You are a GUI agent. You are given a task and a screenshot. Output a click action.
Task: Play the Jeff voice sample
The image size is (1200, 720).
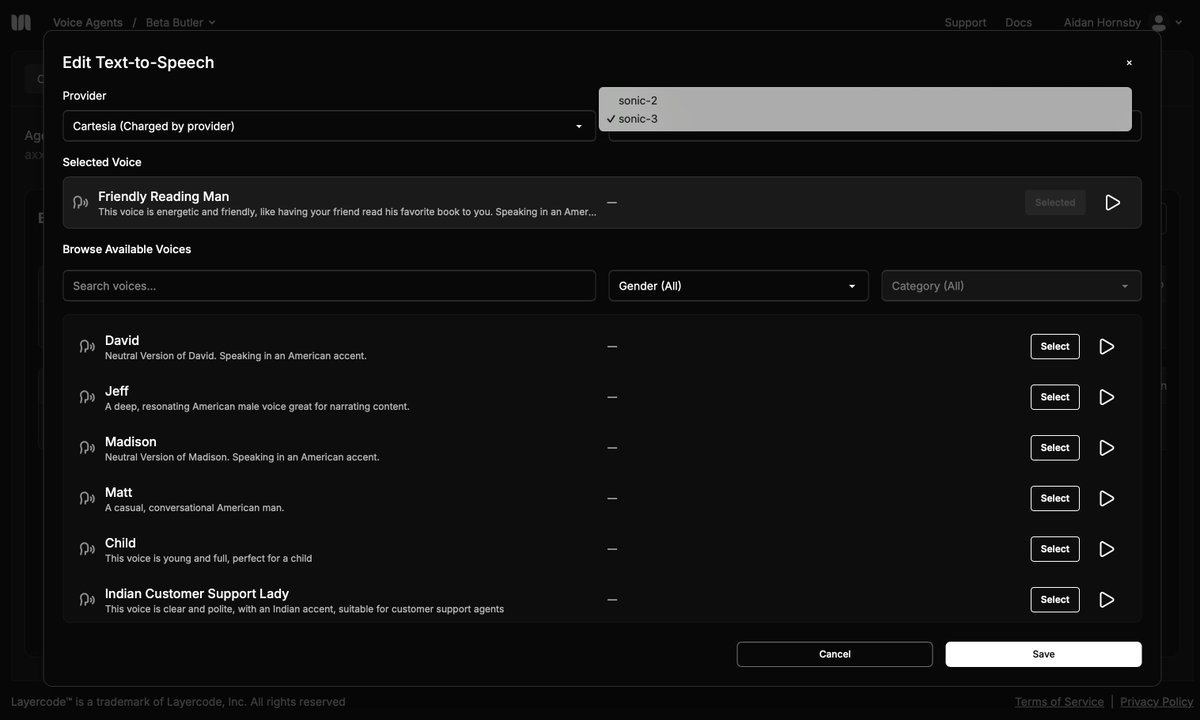click(x=1106, y=397)
